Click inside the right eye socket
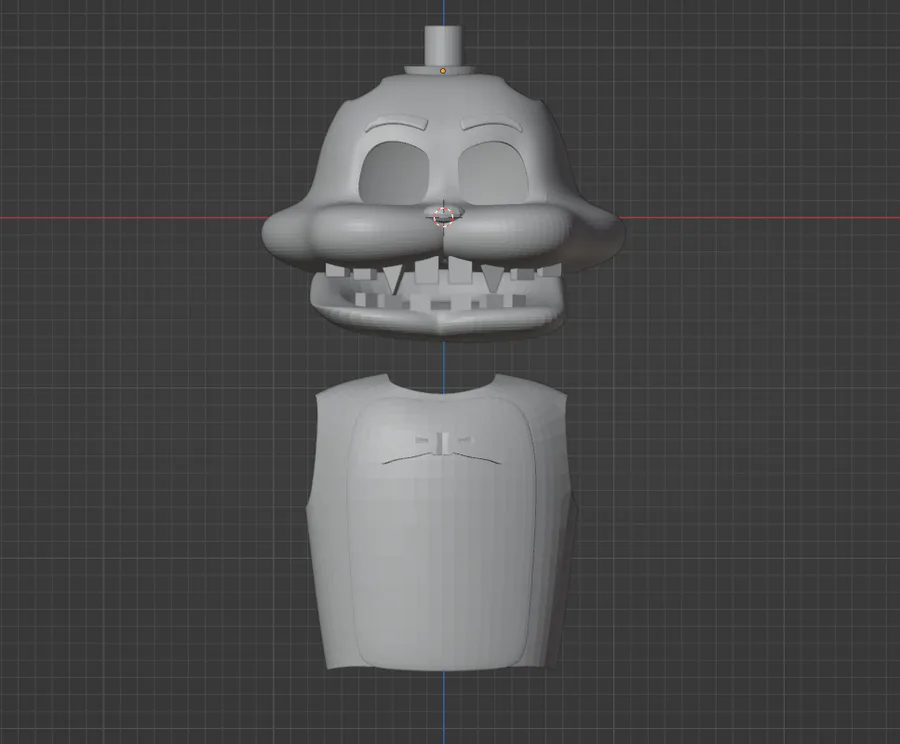900x744 pixels. coord(492,173)
